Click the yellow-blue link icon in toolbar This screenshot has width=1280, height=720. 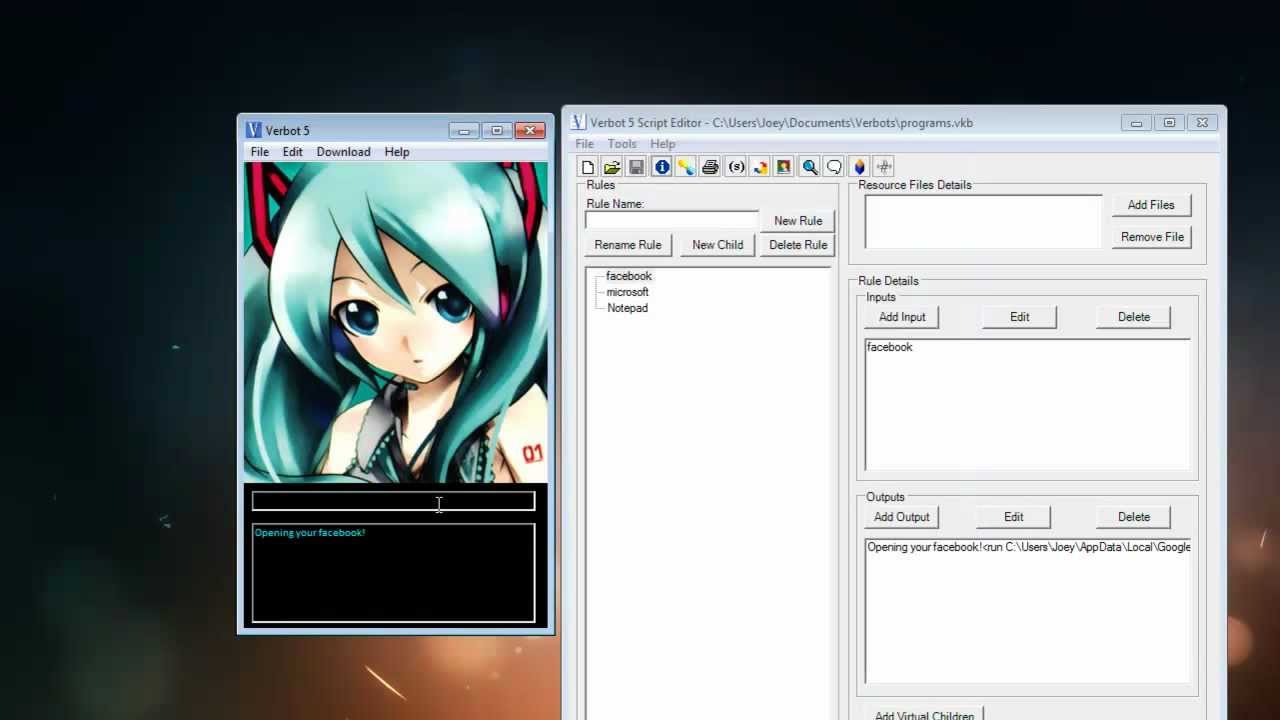tap(686, 167)
